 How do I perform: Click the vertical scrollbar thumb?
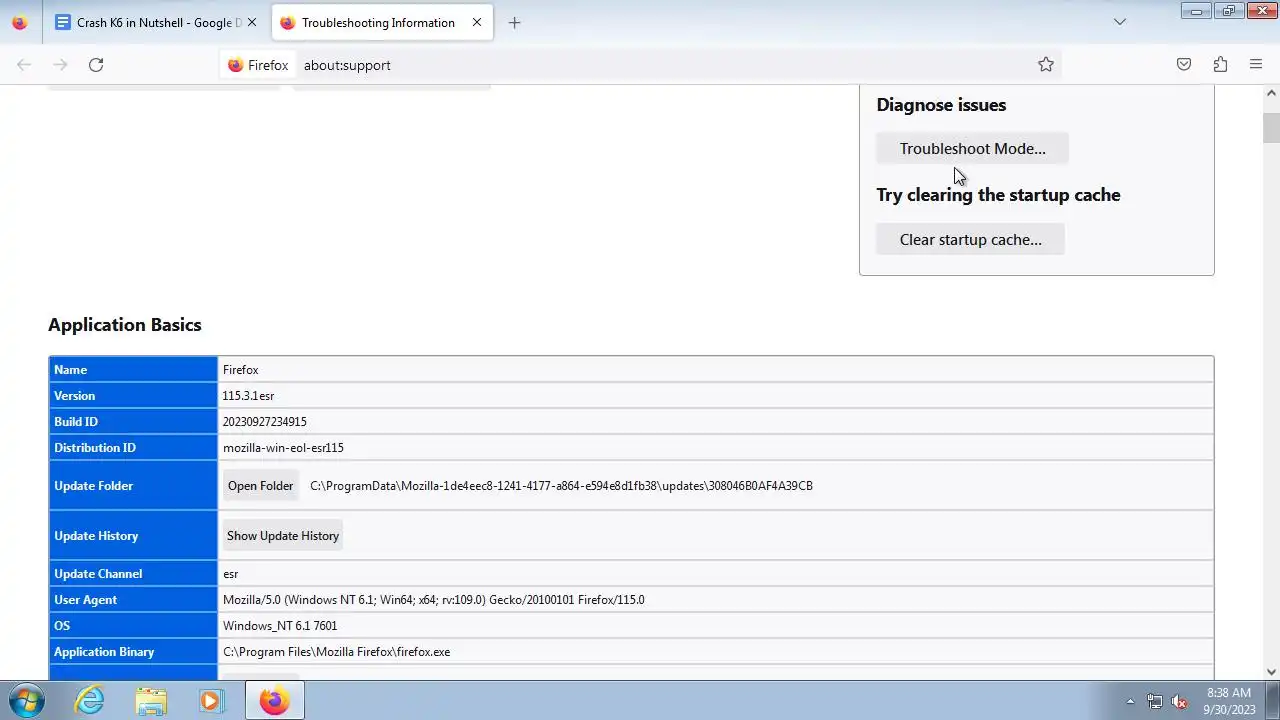pos(1271,128)
